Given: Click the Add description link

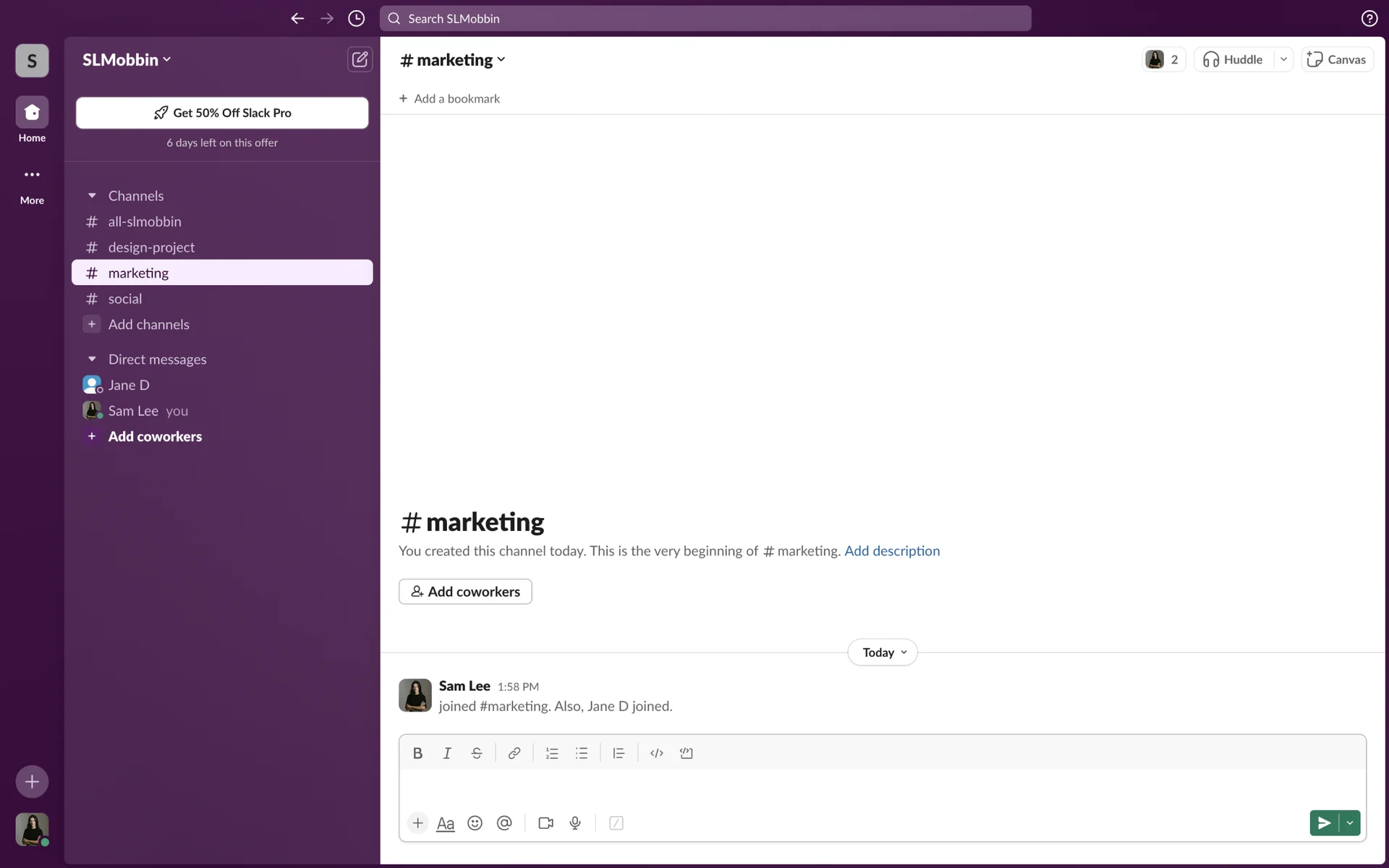Looking at the screenshot, I should point(892,551).
